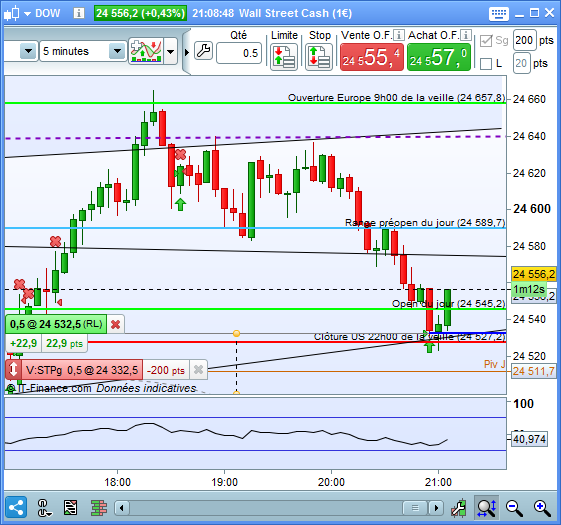Click the Ouverture Europe 9h00 de la veille label
Image resolution: width=561 pixels, height=525 pixels.
point(396,98)
